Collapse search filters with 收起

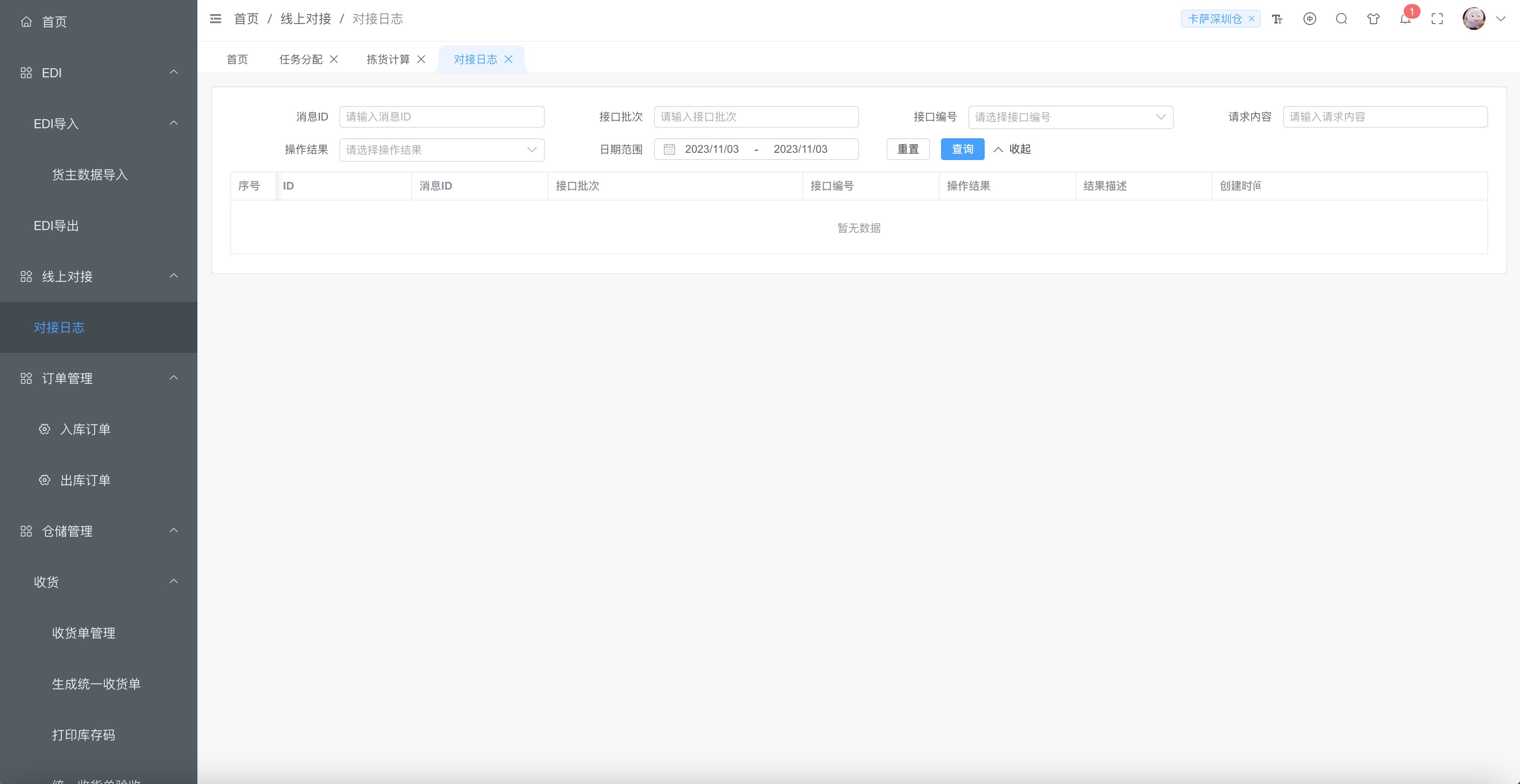coord(1012,149)
